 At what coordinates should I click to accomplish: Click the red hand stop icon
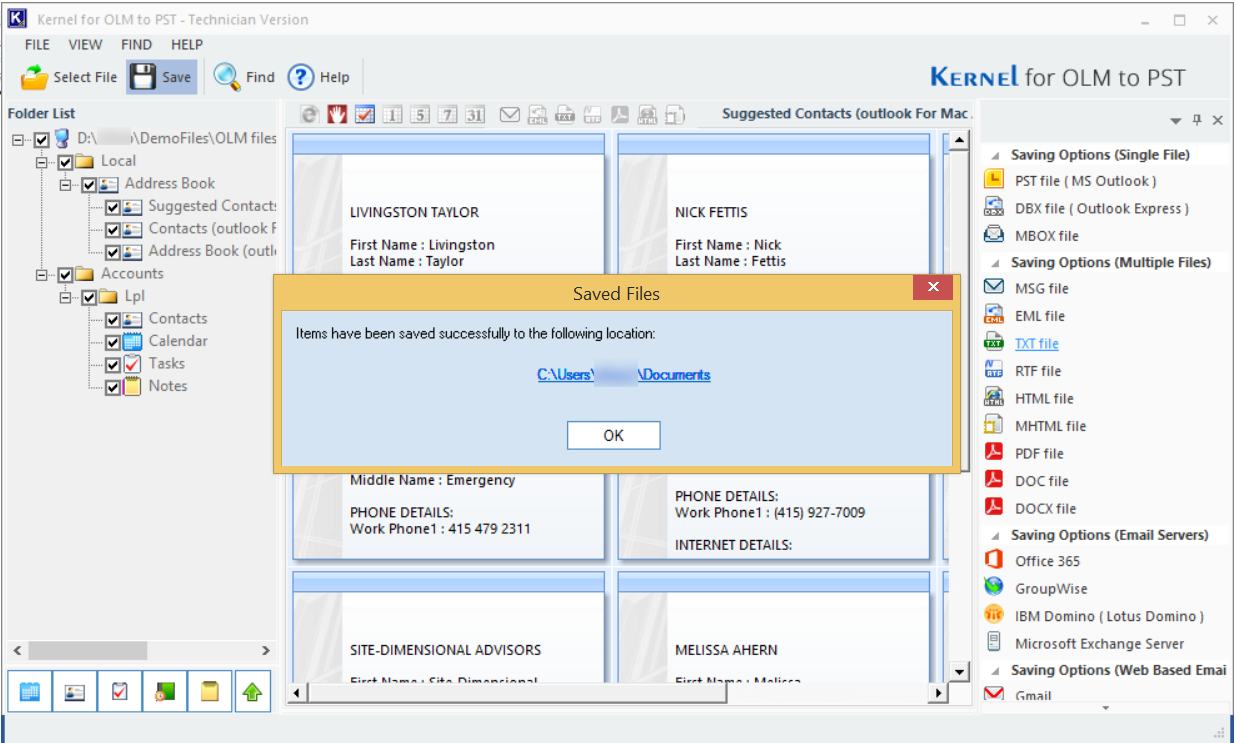(x=337, y=115)
